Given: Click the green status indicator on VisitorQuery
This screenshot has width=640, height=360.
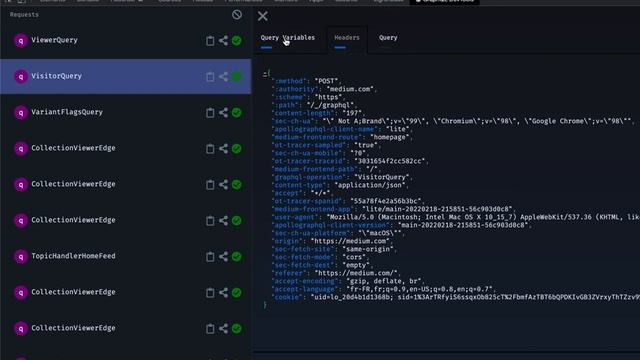Looking at the screenshot, I should (236, 76).
